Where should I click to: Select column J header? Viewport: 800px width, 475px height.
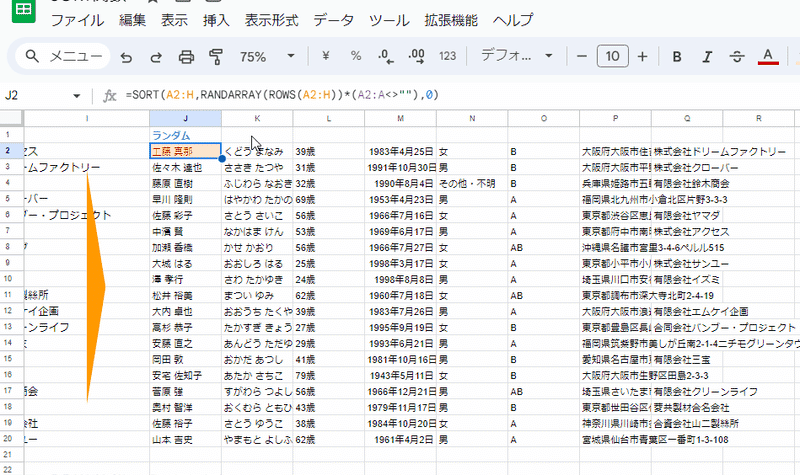pos(185,118)
